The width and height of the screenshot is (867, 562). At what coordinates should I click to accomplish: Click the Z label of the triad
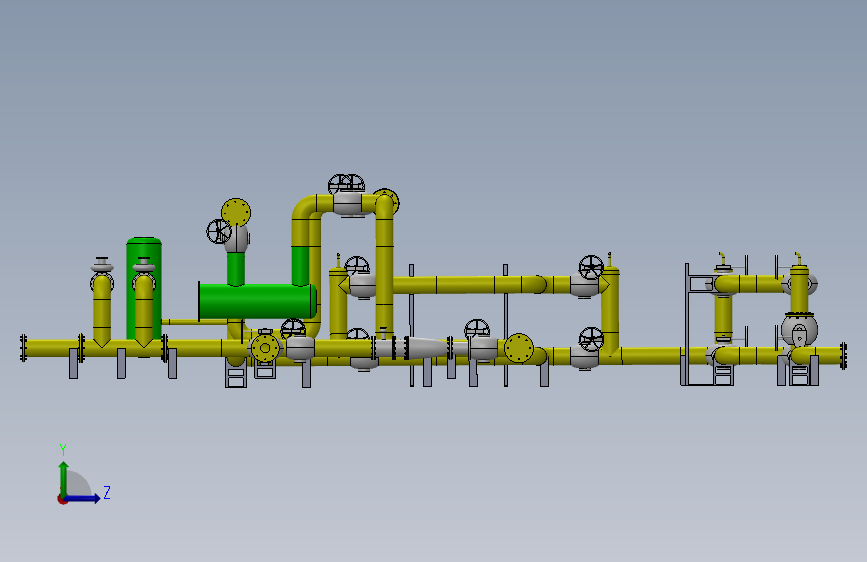coord(107,492)
